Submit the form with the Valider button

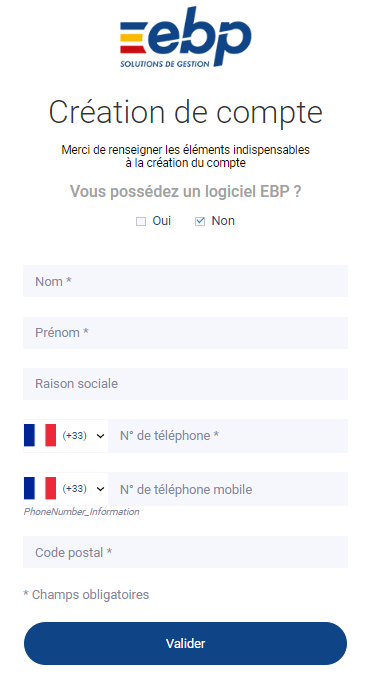tap(186, 643)
